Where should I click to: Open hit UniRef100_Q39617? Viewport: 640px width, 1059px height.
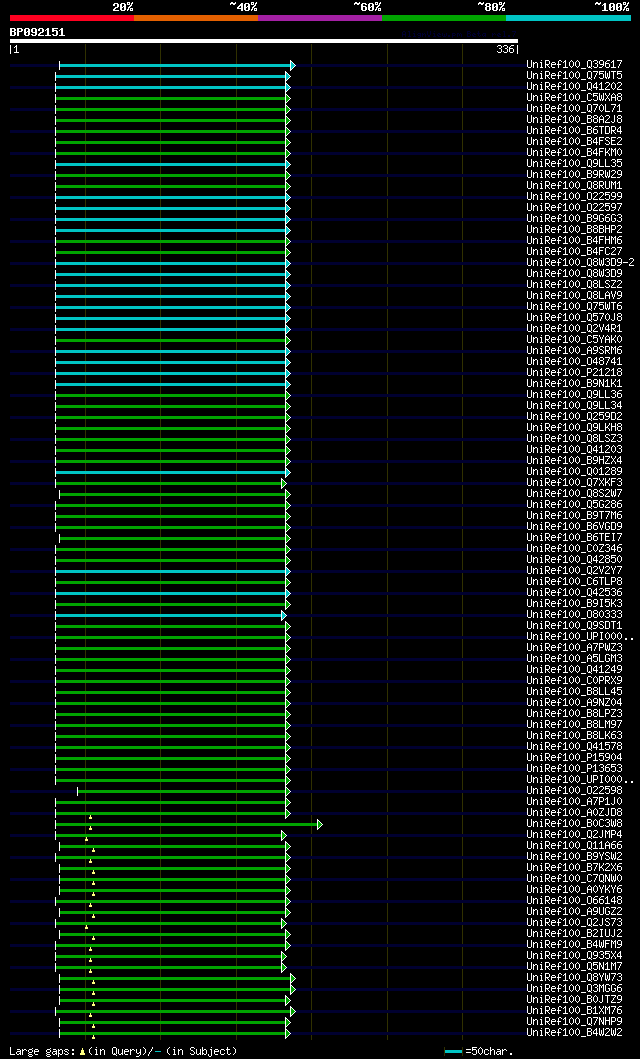click(x=574, y=65)
